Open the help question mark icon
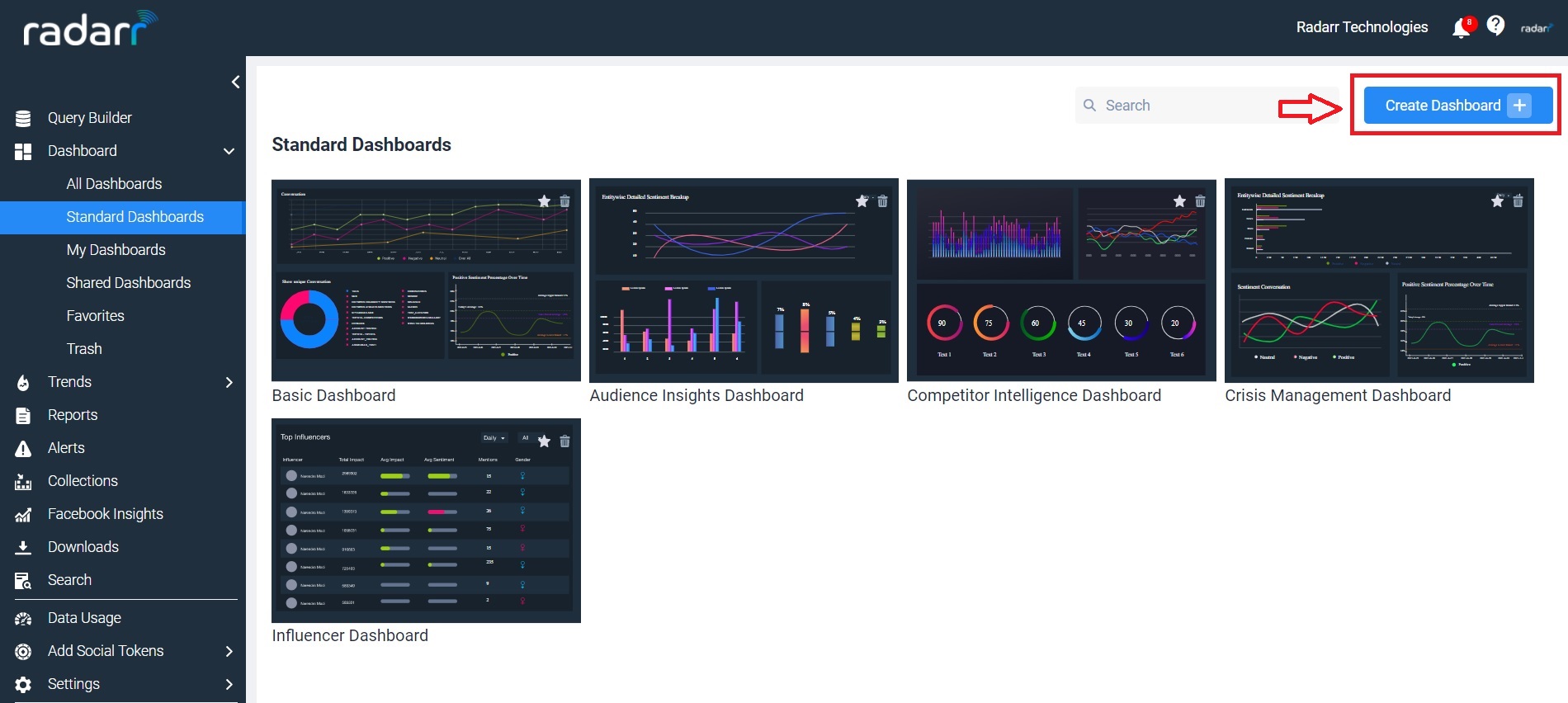Screen dimensions: 1568x703 1495,26
